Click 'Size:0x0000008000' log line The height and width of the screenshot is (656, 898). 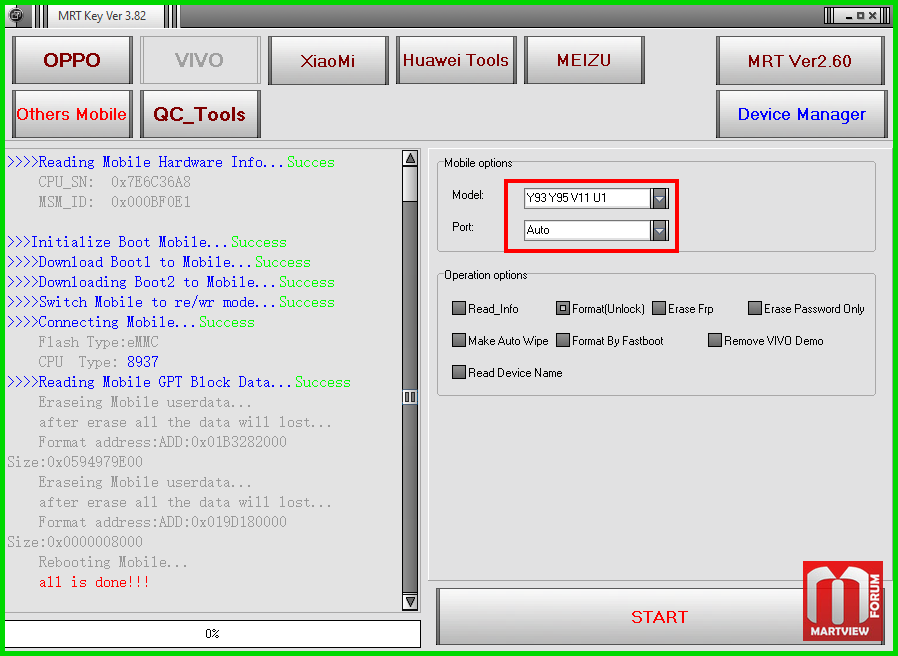click(75, 543)
